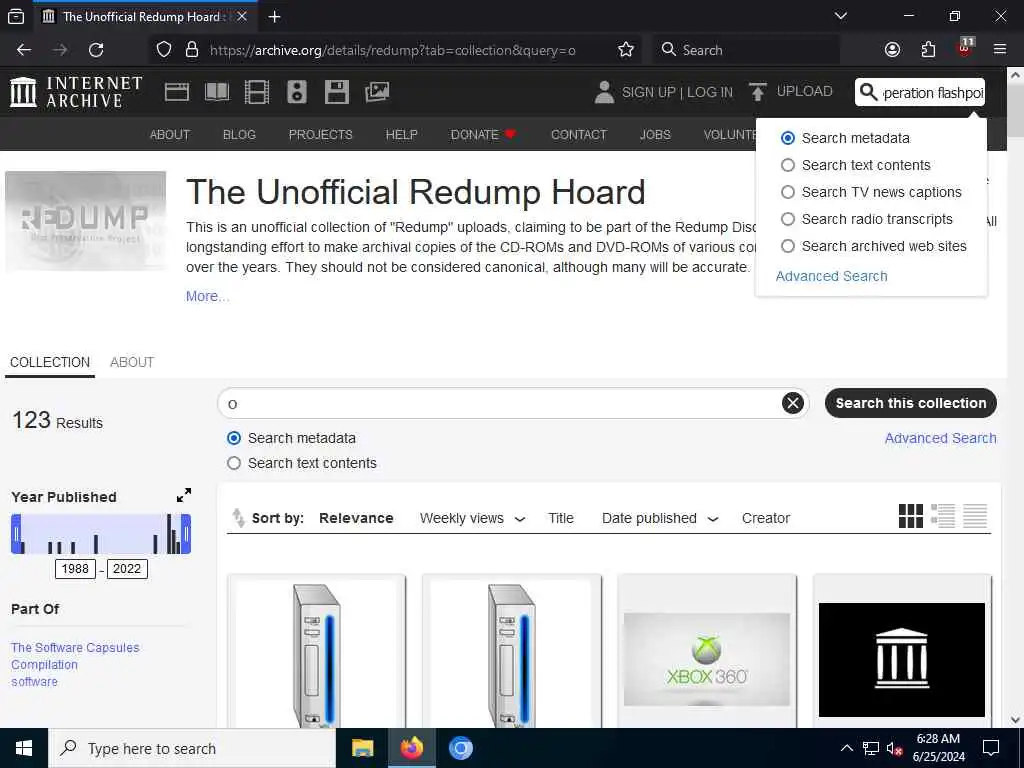
Task: Show hidden system tray icons
Action: tap(846, 748)
